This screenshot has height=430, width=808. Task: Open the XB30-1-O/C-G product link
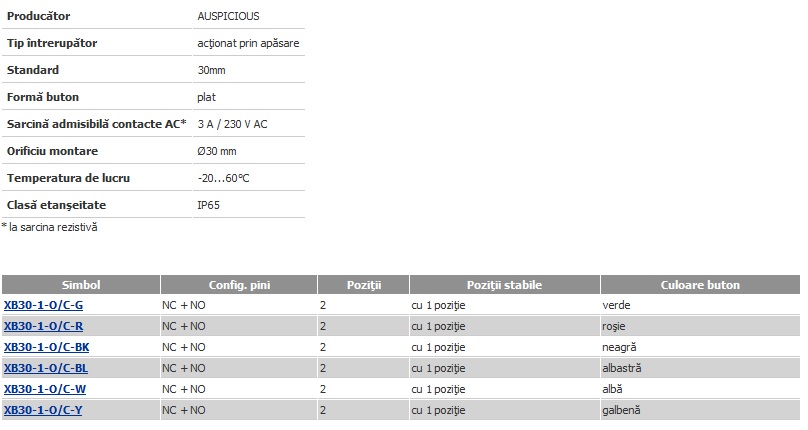click(x=43, y=305)
